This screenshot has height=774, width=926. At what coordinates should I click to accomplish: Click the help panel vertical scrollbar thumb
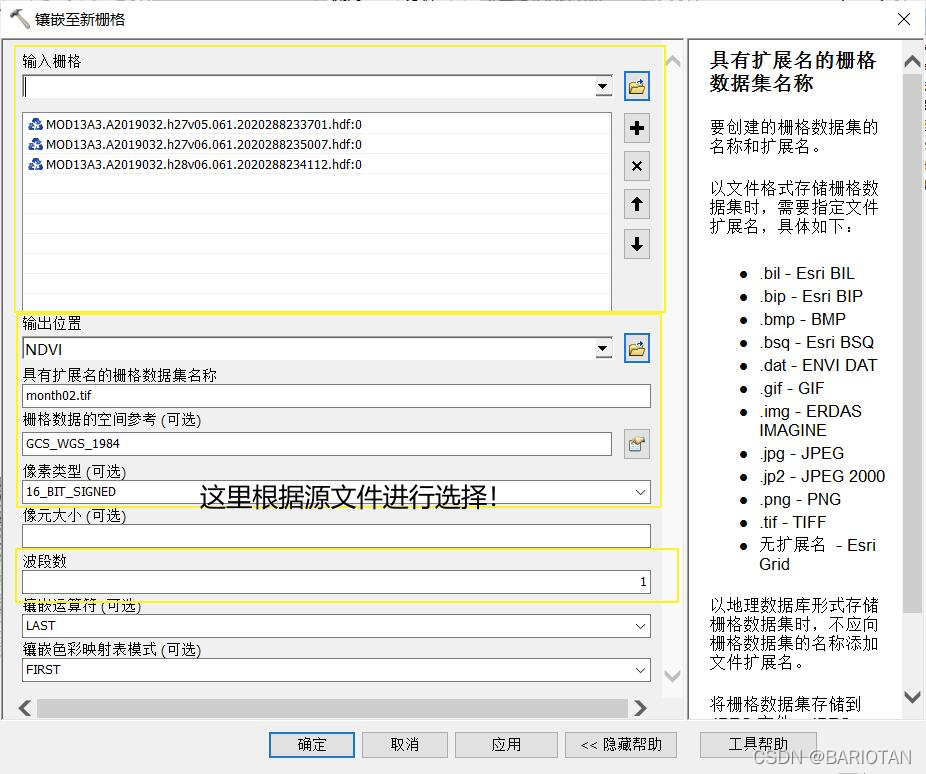[912, 344]
